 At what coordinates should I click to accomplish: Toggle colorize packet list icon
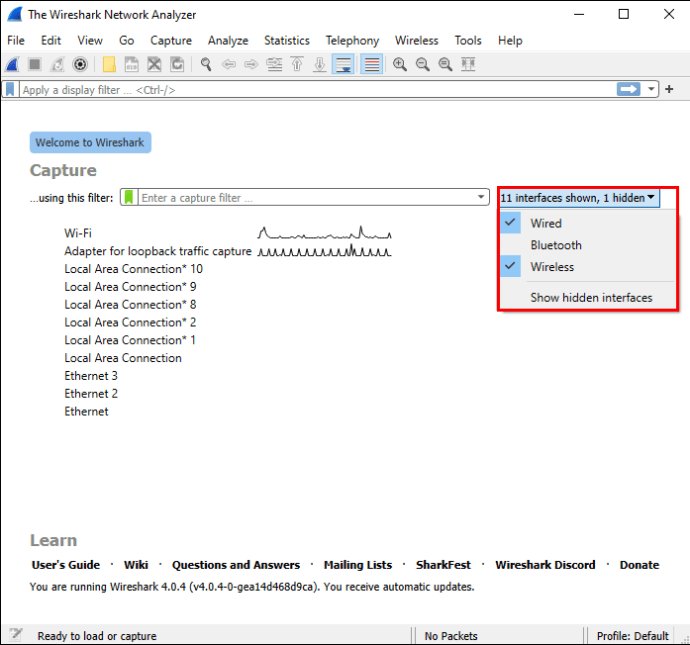(x=371, y=64)
